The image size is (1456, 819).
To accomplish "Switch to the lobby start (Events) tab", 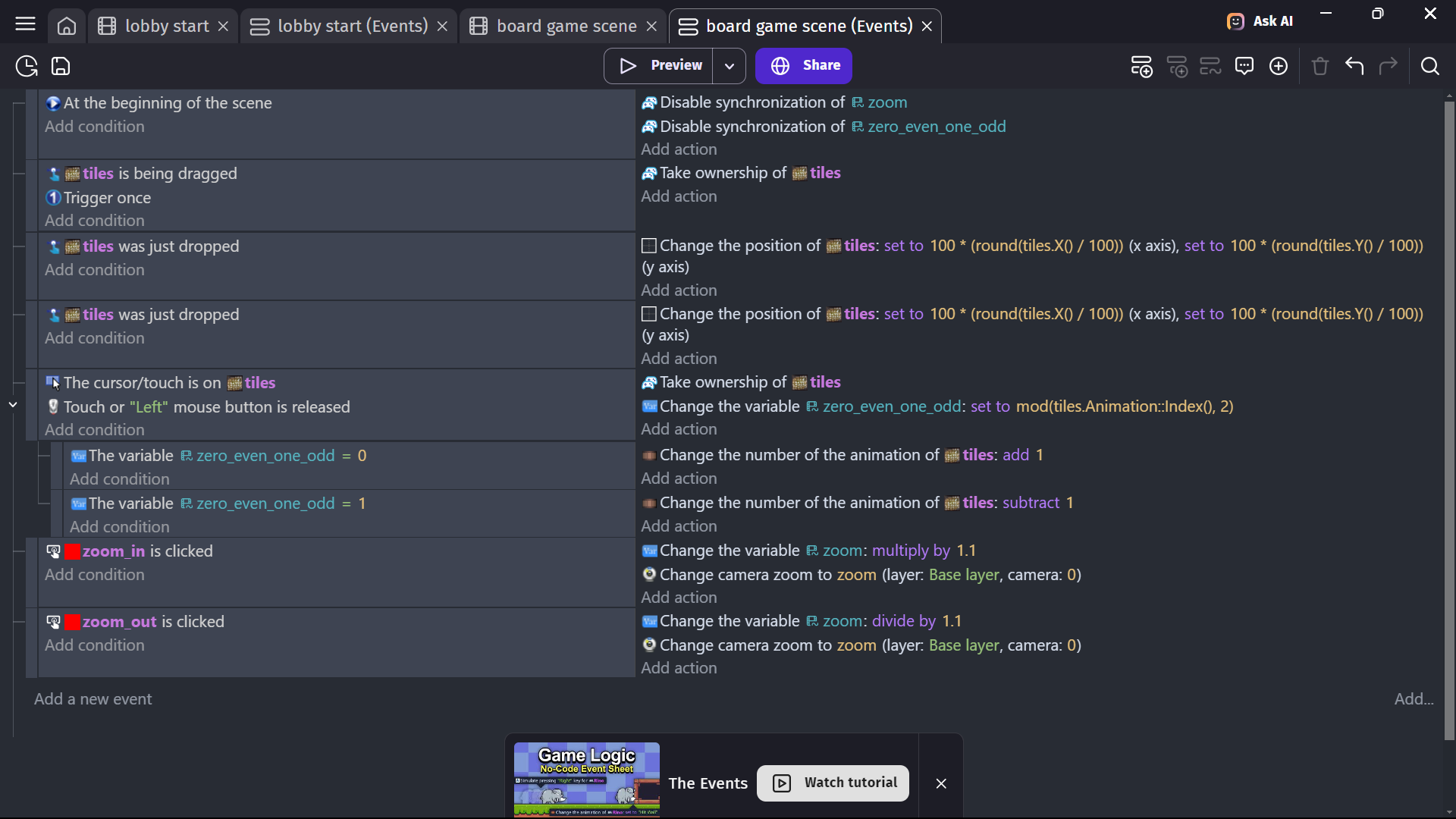I will 352,26.
